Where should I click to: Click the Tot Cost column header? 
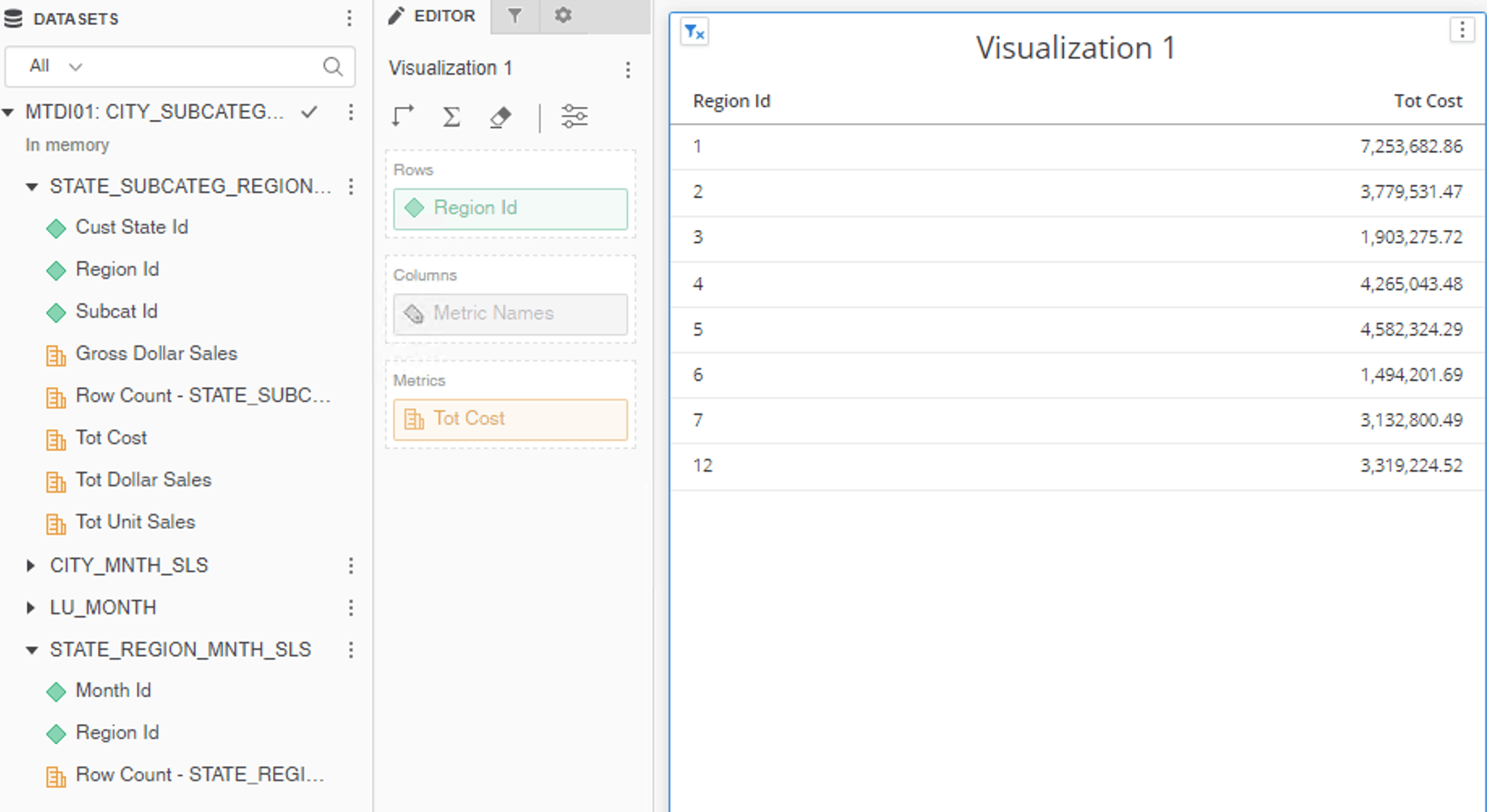[x=1428, y=101]
